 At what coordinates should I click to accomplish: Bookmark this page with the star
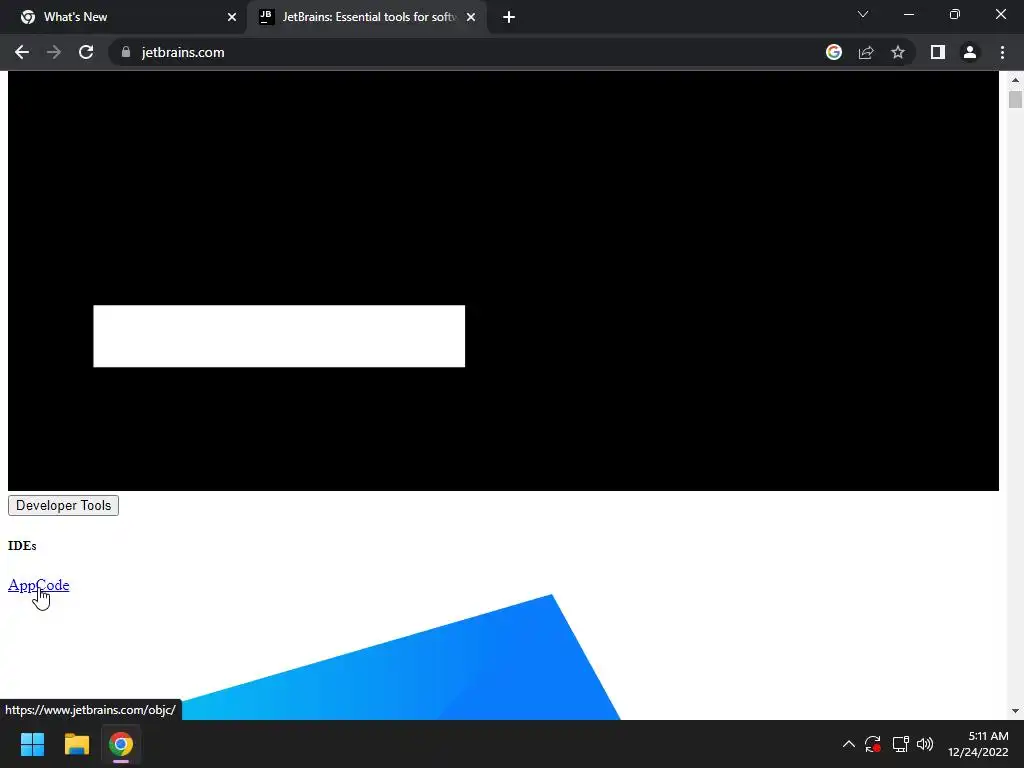[x=898, y=52]
